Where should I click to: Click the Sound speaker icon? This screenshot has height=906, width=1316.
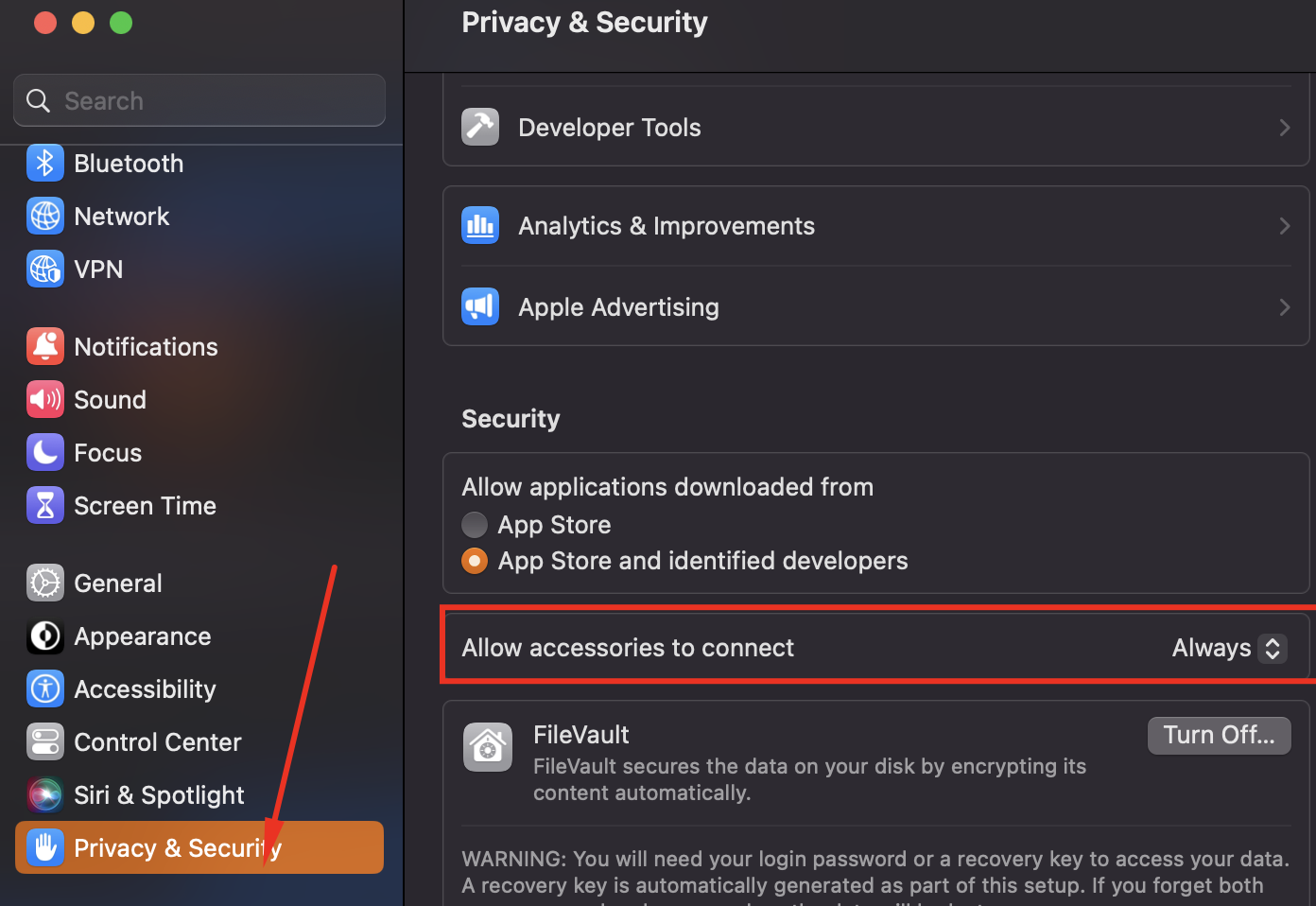coord(44,400)
